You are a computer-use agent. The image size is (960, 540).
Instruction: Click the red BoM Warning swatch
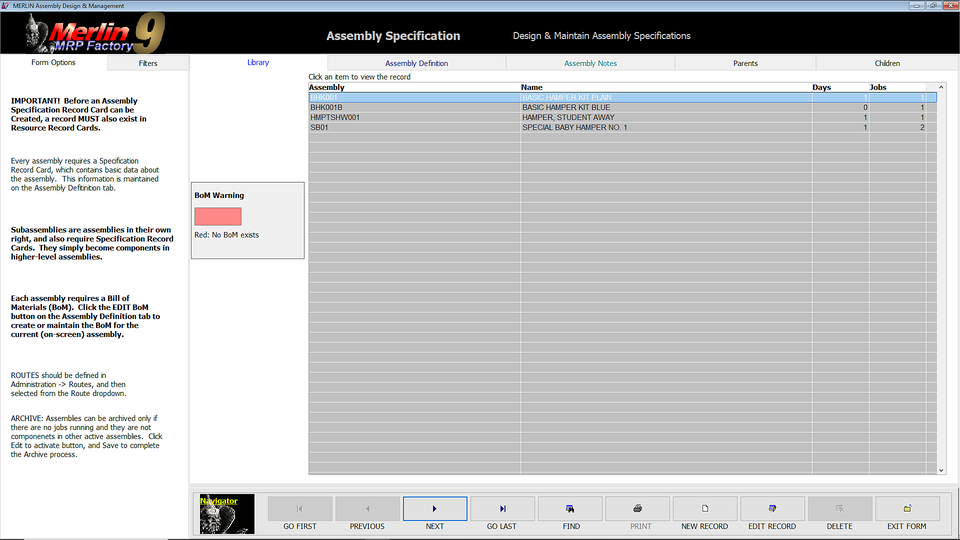218,216
